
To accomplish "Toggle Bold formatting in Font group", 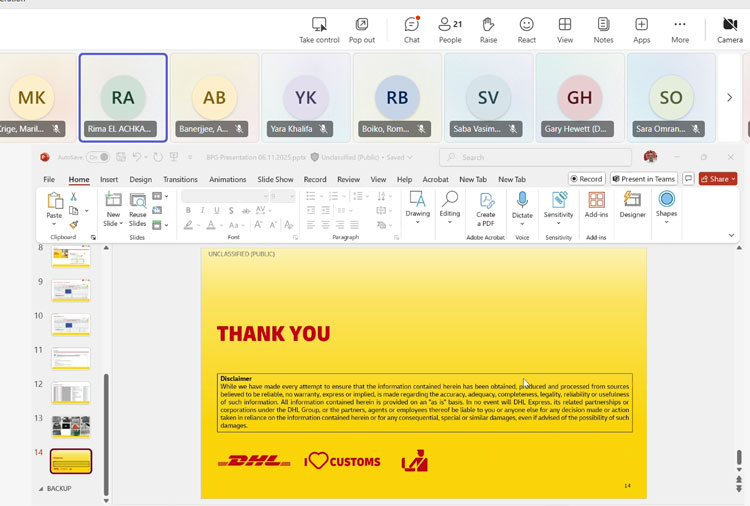I will pos(188,211).
